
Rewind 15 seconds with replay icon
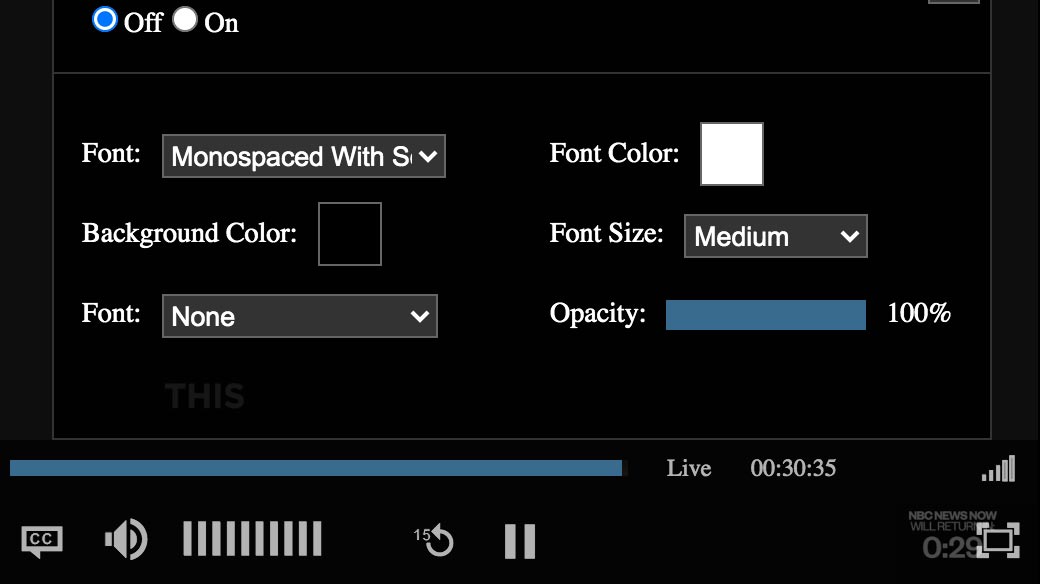click(x=434, y=541)
